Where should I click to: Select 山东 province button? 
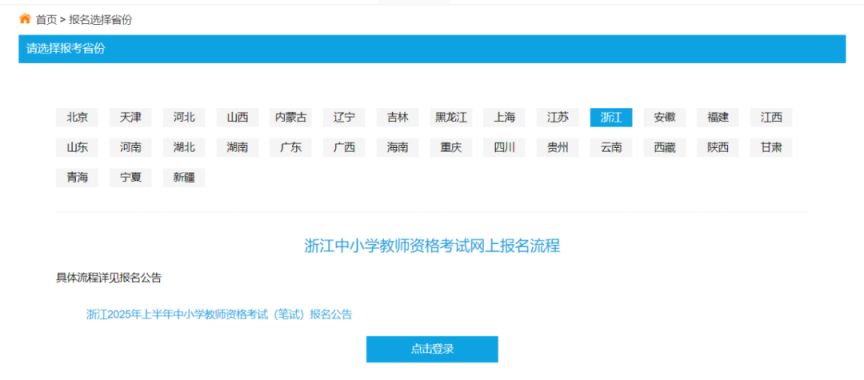(77, 148)
